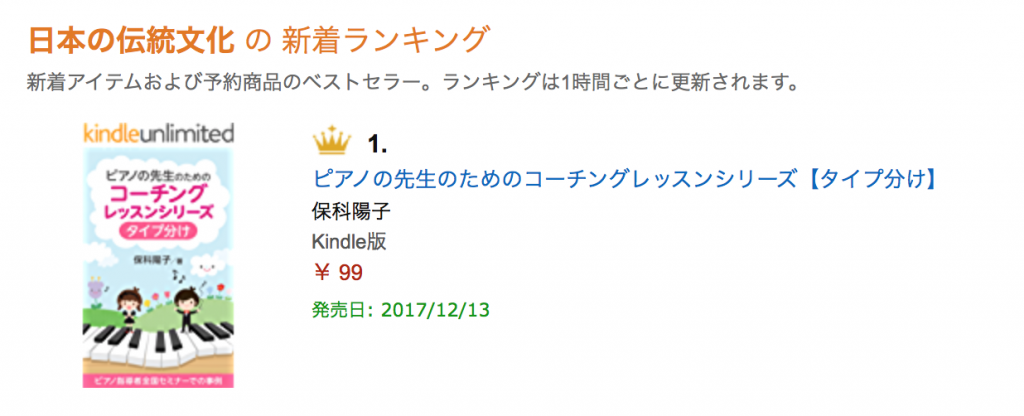
Task: Click the gold crown ranking icon
Action: pyautogui.click(x=331, y=142)
